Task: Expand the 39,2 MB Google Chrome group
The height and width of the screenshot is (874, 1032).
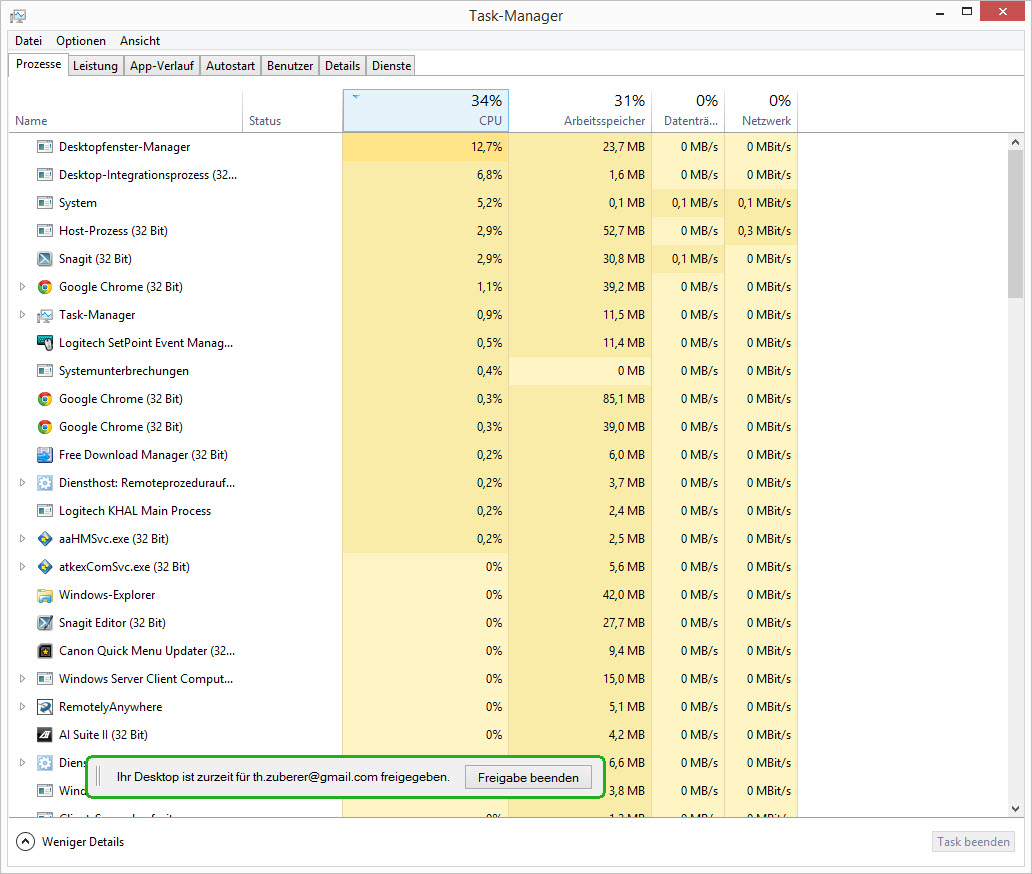Action: click(x=22, y=287)
